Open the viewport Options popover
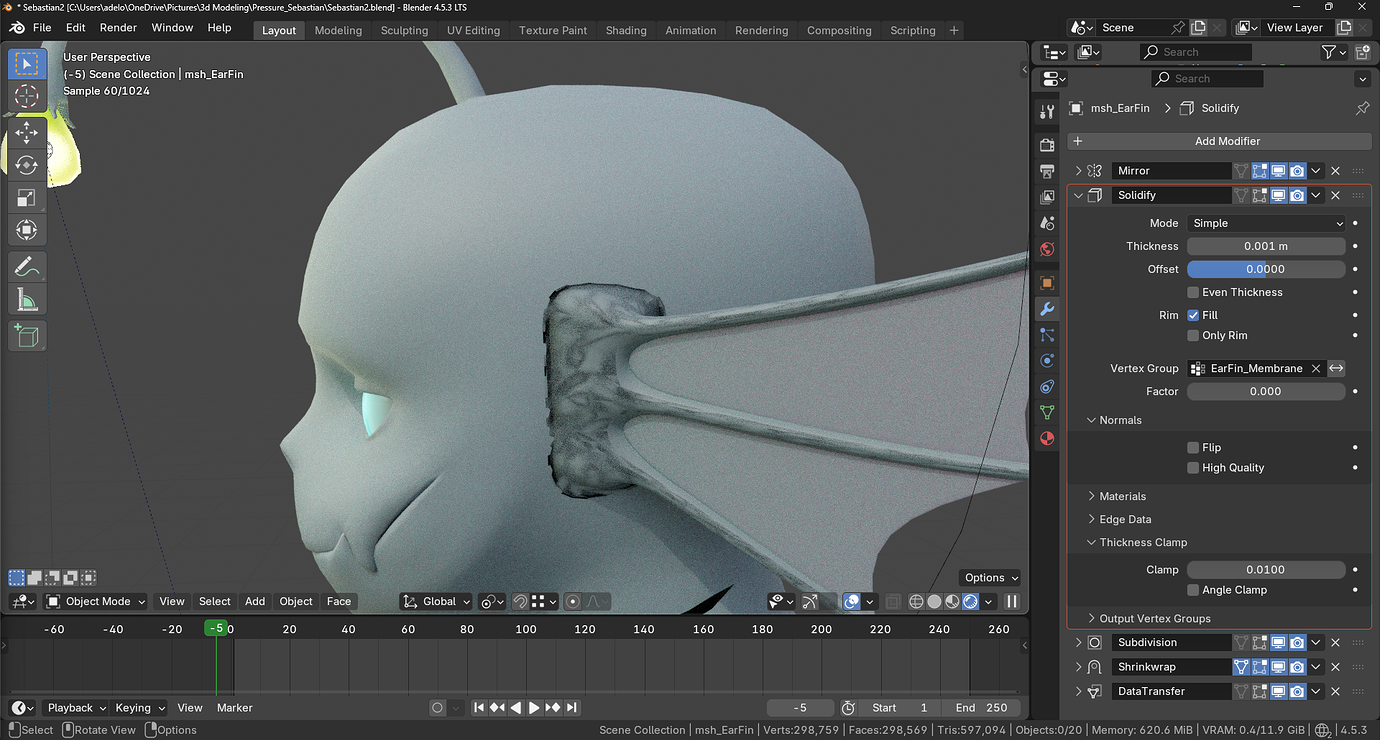The image size is (1380, 740). coord(990,577)
